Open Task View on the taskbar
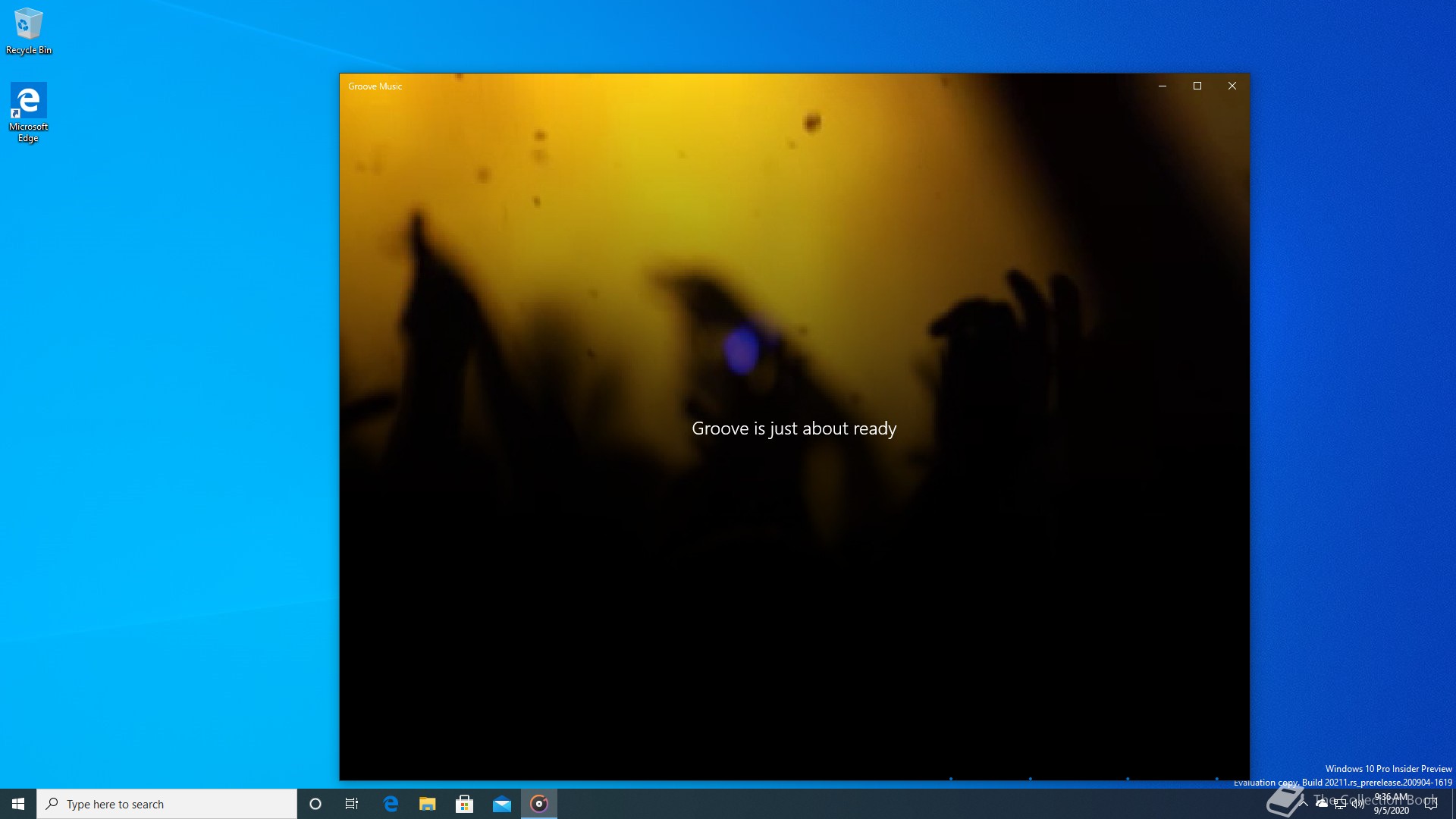1456x819 pixels. [352, 804]
